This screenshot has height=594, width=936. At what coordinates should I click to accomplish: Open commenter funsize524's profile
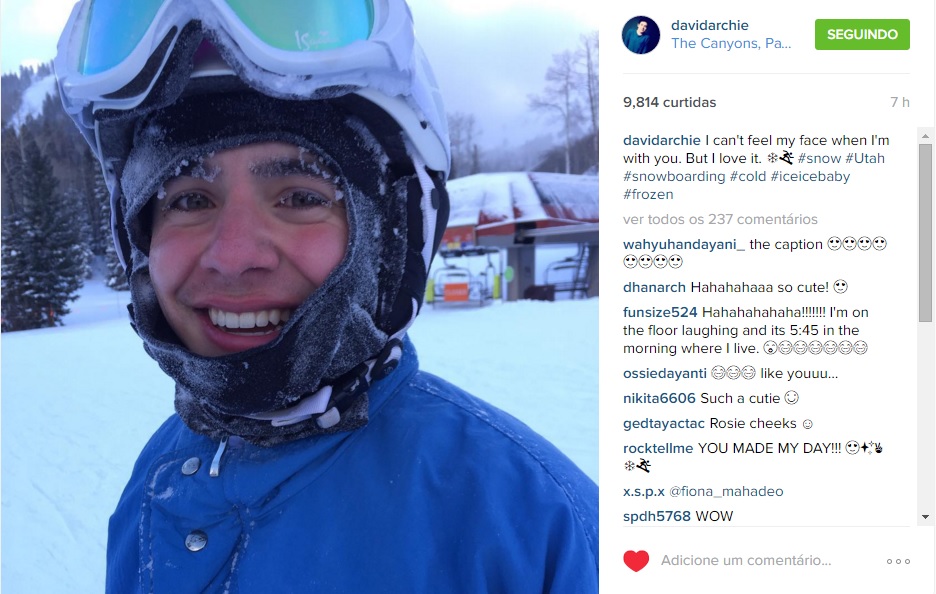click(660, 312)
